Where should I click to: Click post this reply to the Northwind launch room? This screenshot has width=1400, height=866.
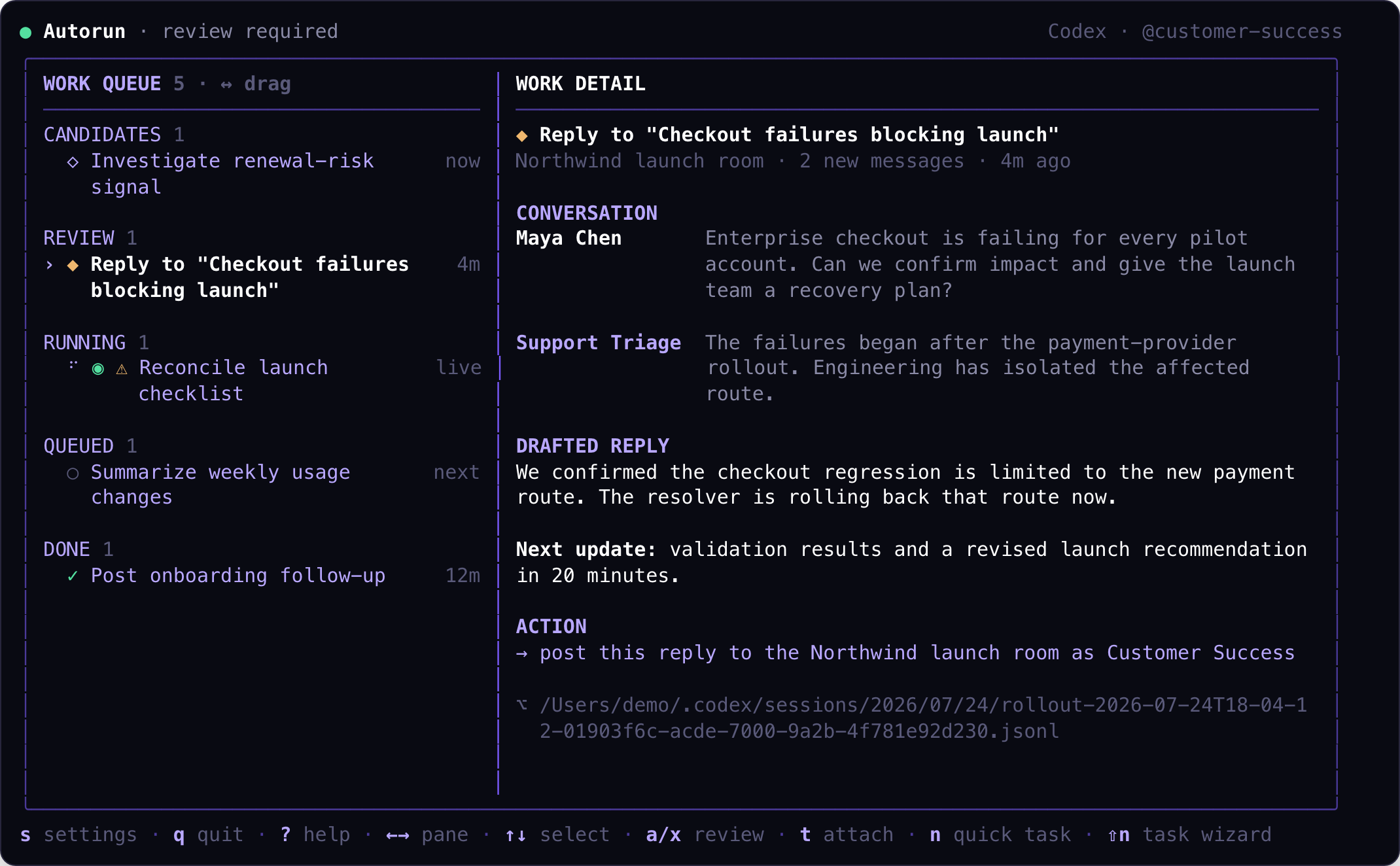coord(917,653)
